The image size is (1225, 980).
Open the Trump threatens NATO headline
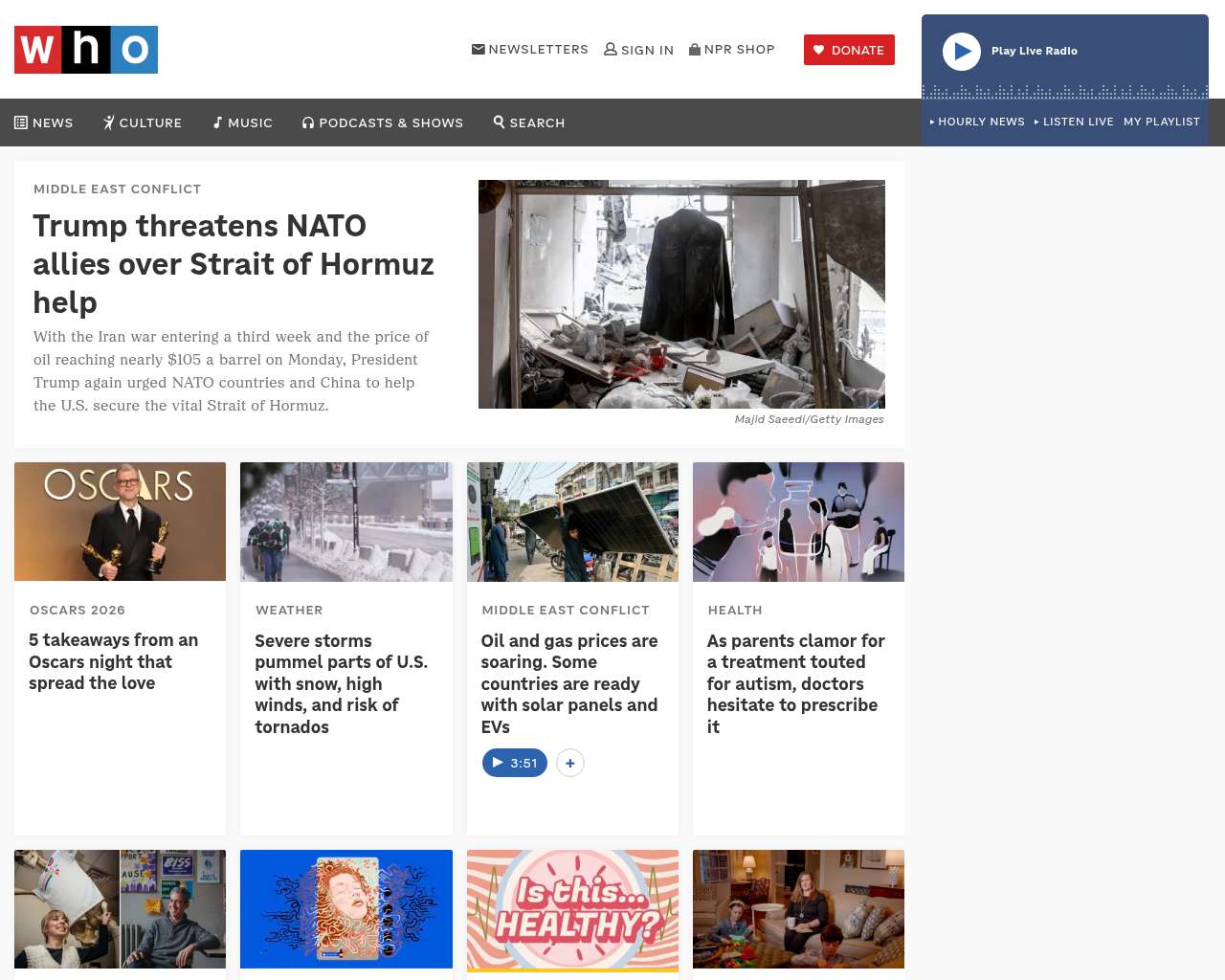tap(234, 263)
